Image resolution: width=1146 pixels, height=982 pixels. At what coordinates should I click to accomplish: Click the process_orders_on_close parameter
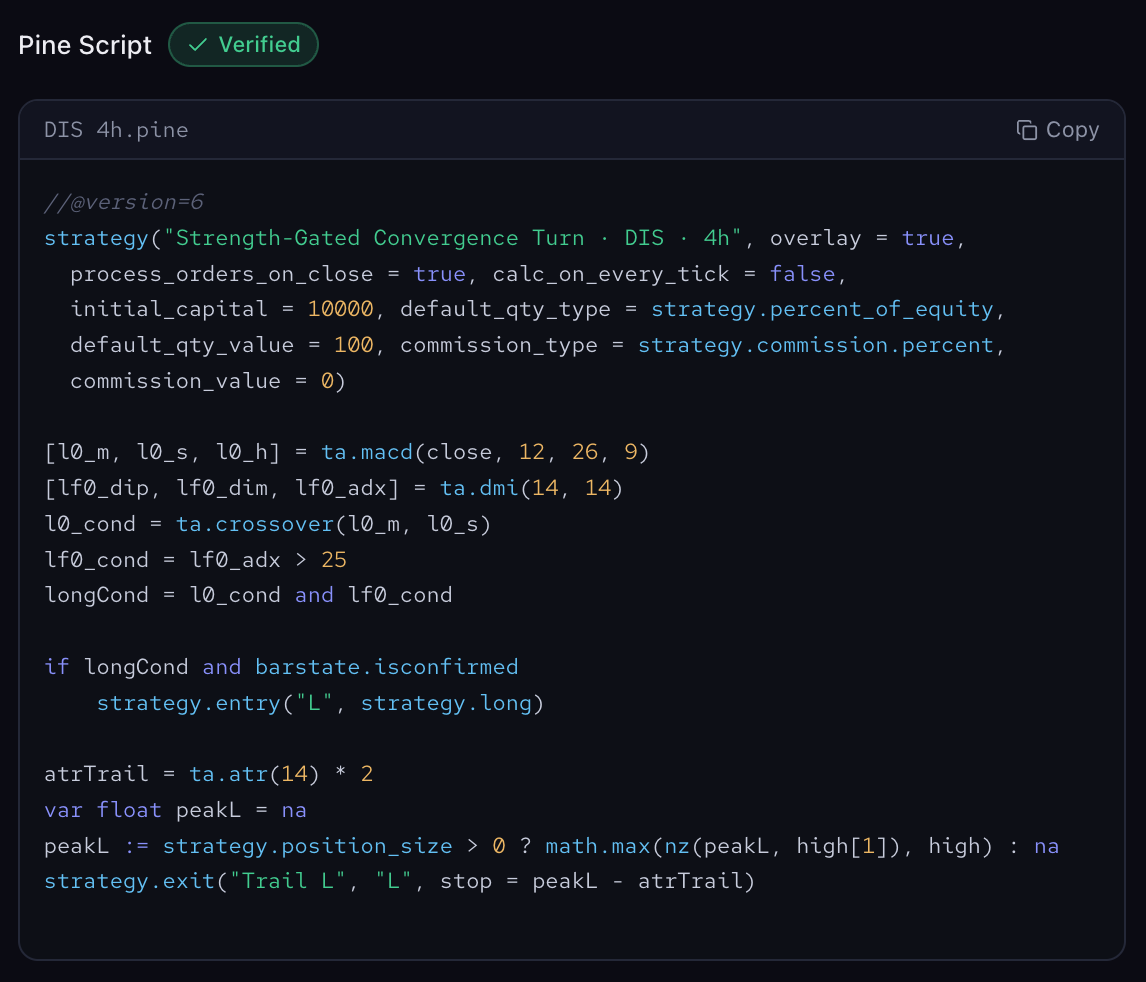(221, 274)
